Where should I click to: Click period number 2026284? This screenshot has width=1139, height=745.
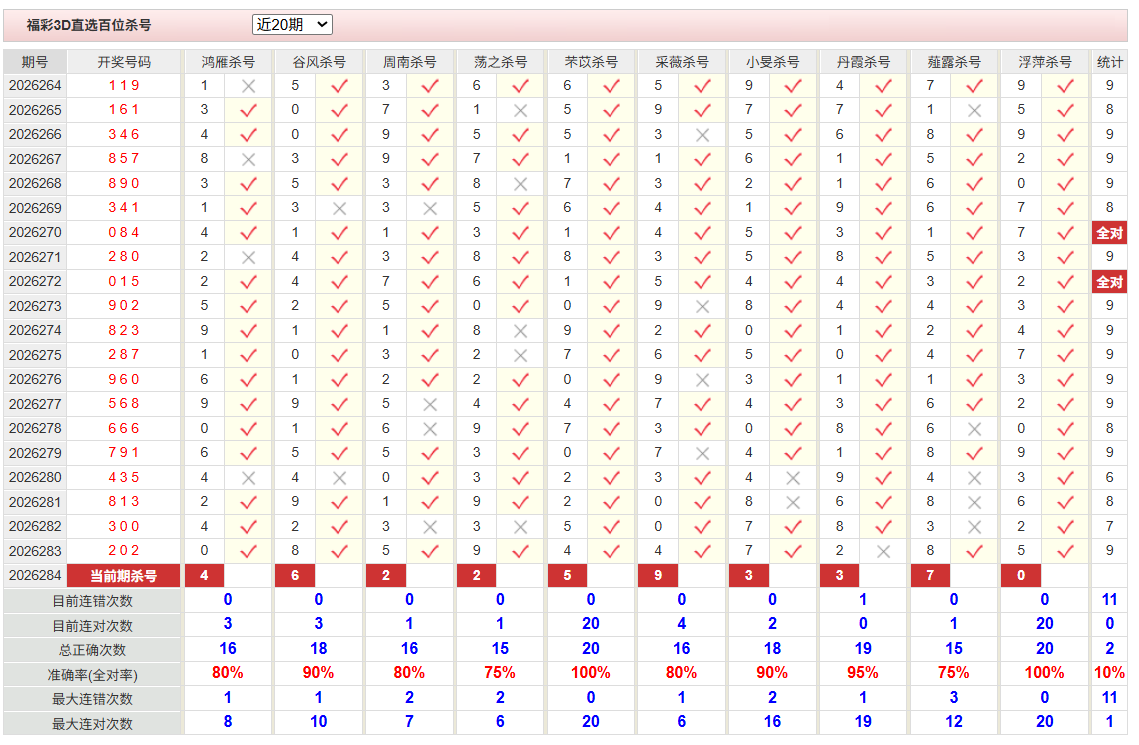[x=35, y=576]
